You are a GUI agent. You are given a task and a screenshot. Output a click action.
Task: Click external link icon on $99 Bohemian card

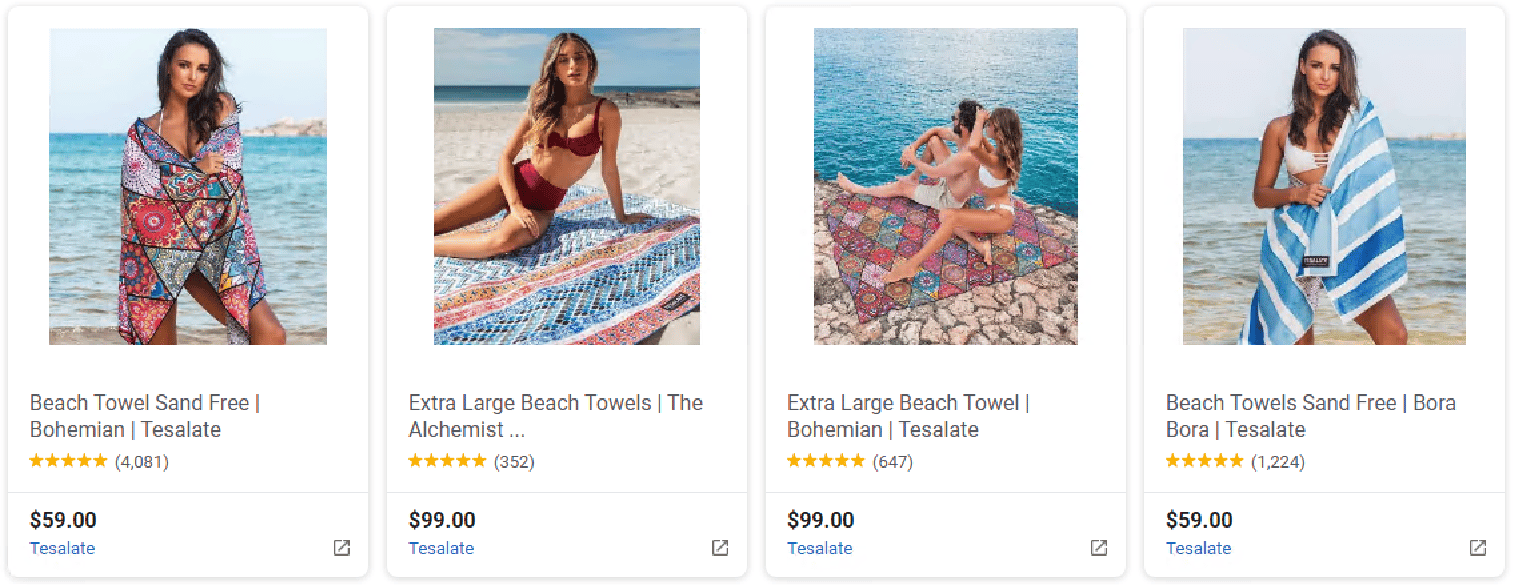[1099, 548]
